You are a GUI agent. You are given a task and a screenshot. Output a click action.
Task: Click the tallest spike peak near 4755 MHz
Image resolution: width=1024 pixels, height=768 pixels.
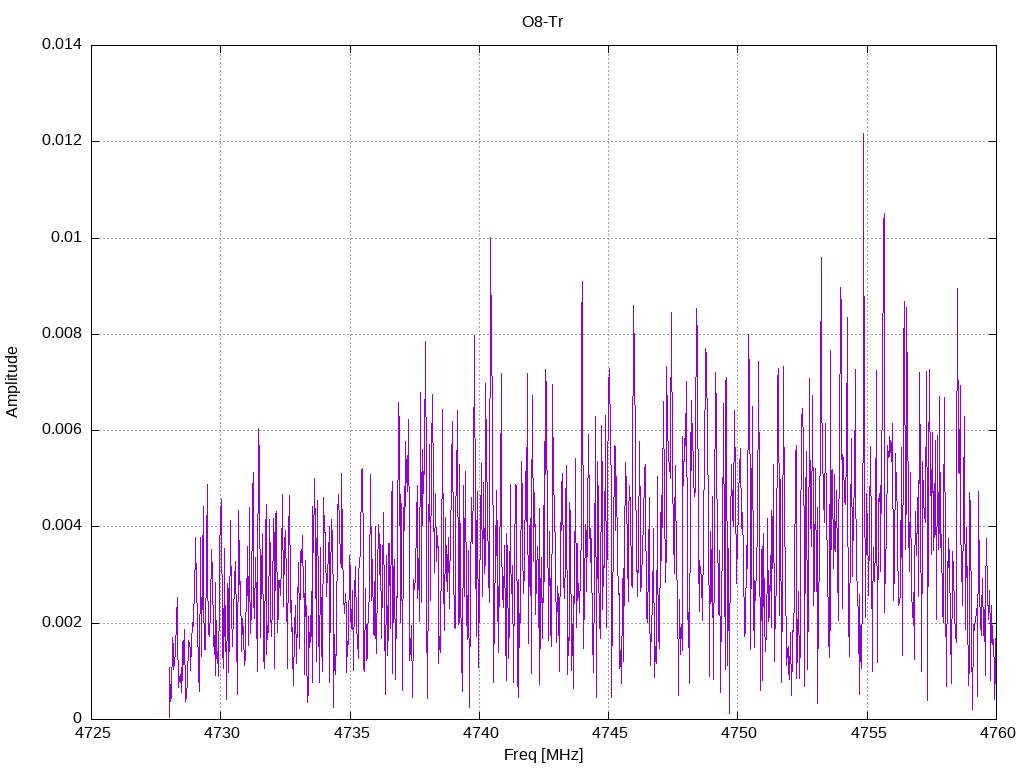coord(863,134)
